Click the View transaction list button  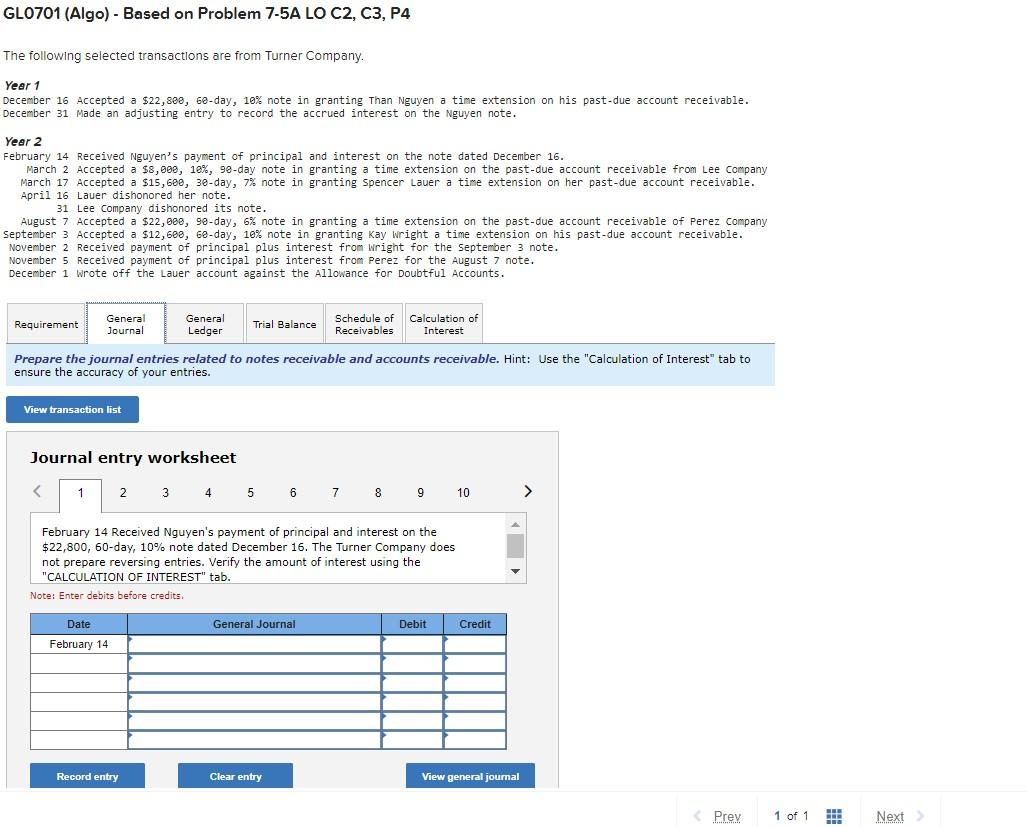pyautogui.click(x=72, y=408)
